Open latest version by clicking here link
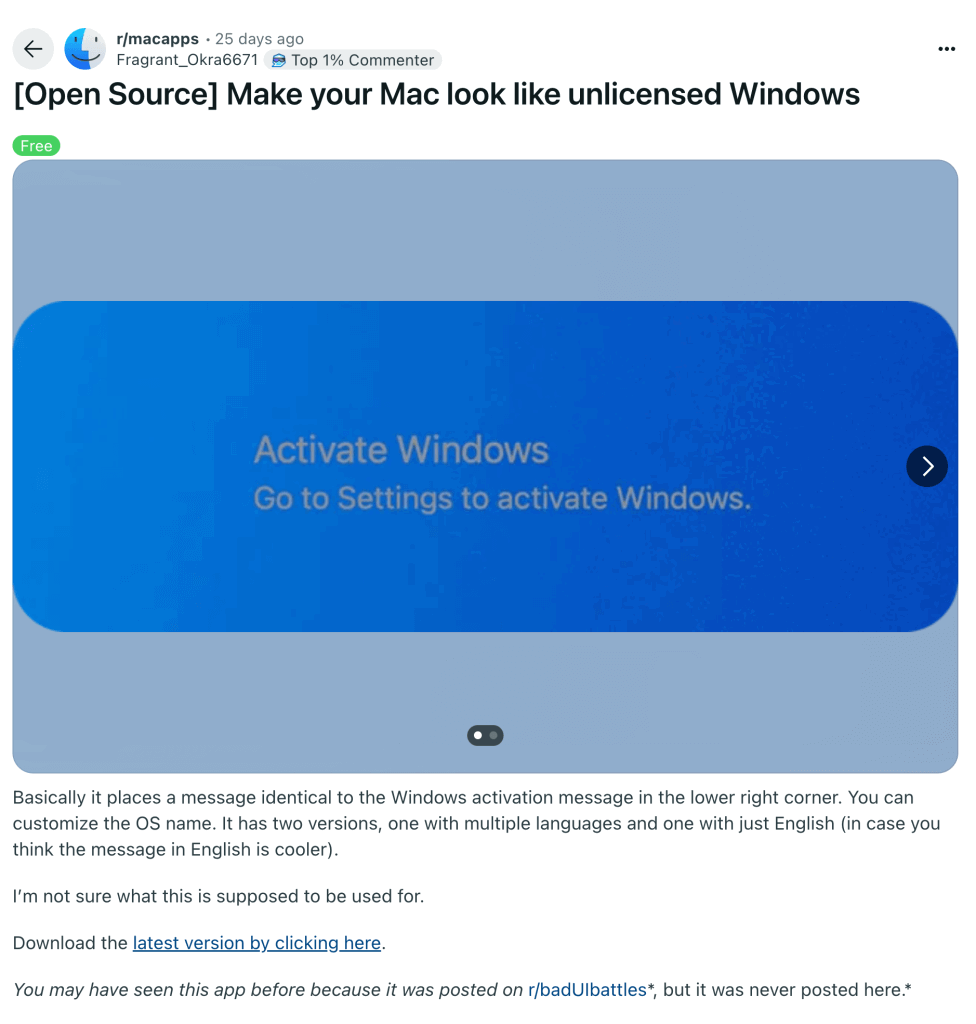This screenshot has height=1024, width=976. 257,943
